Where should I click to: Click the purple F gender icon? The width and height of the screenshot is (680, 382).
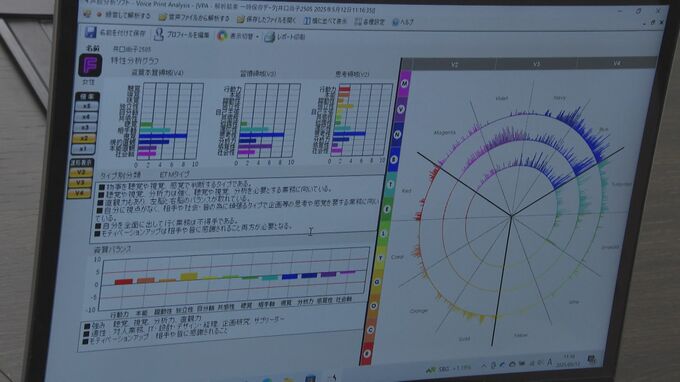click(x=90, y=65)
